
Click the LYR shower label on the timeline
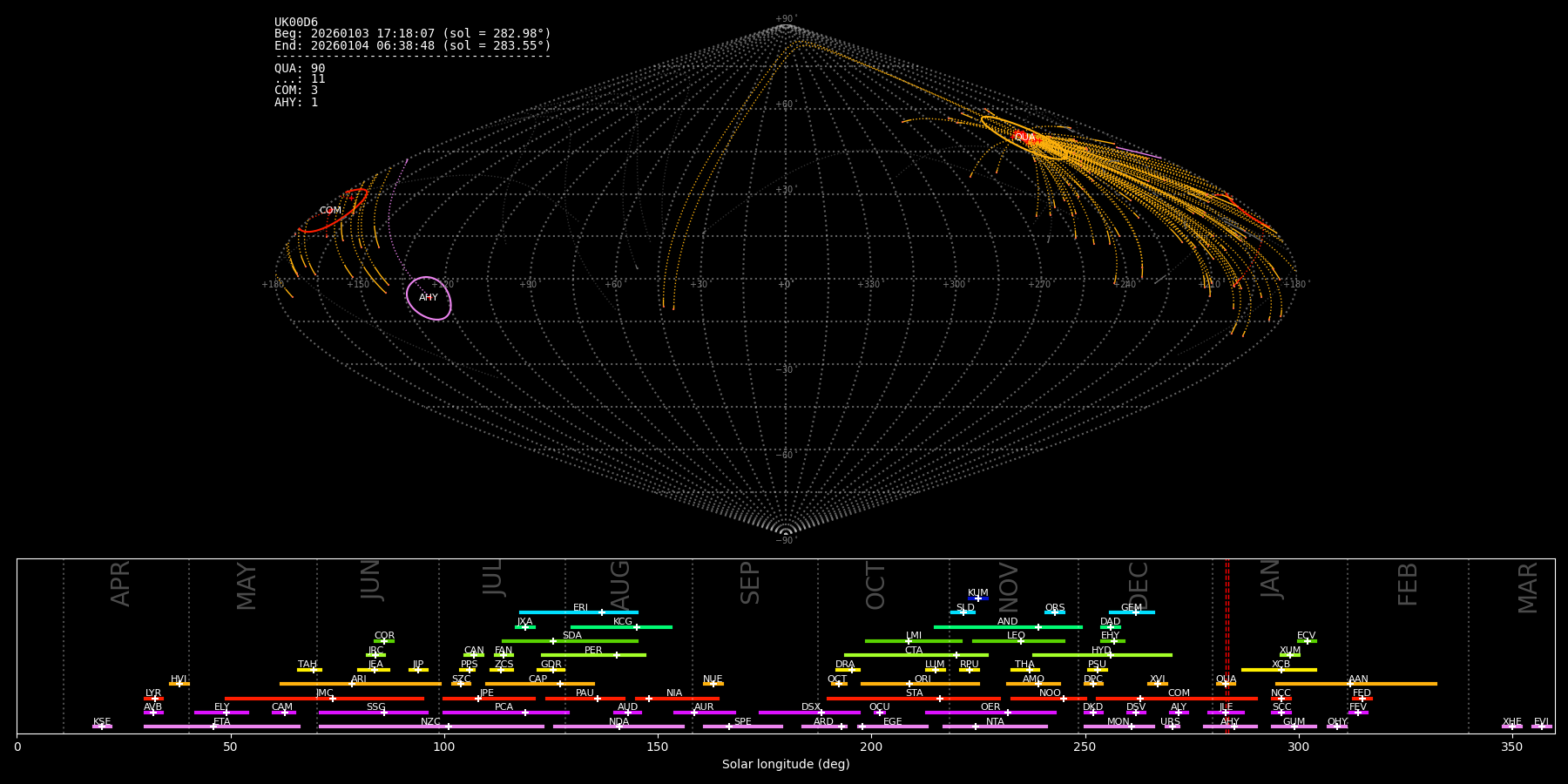coord(153,693)
